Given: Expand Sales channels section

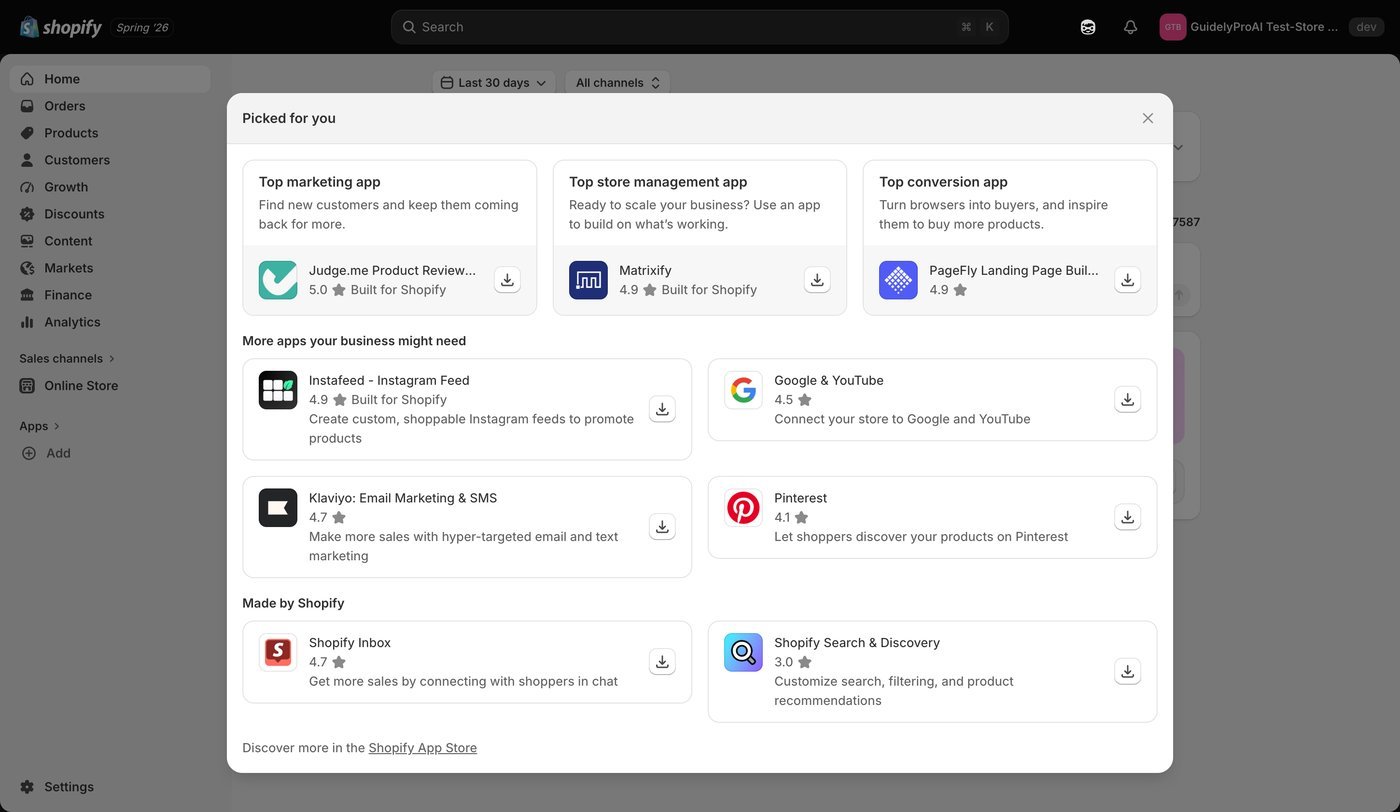Looking at the screenshot, I should tap(68, 359).
